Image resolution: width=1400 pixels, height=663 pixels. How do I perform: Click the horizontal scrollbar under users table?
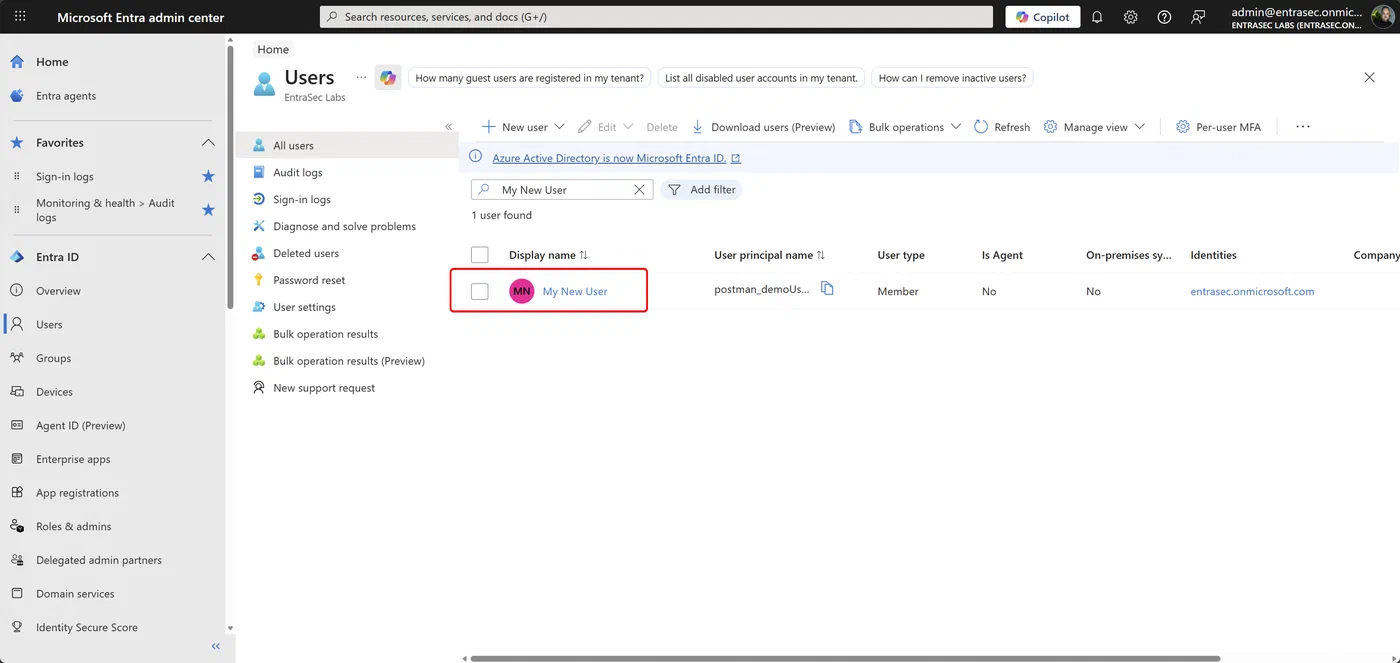[845, 658]
